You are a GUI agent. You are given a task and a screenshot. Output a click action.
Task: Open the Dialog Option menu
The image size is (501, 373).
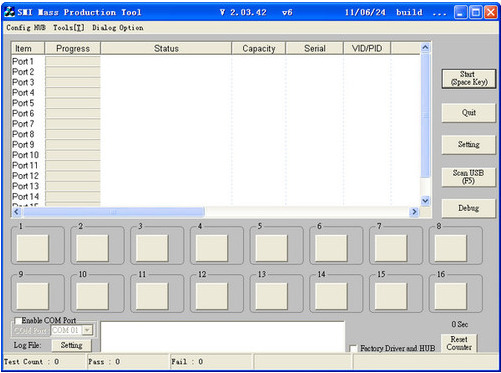[x=118, y=28]
